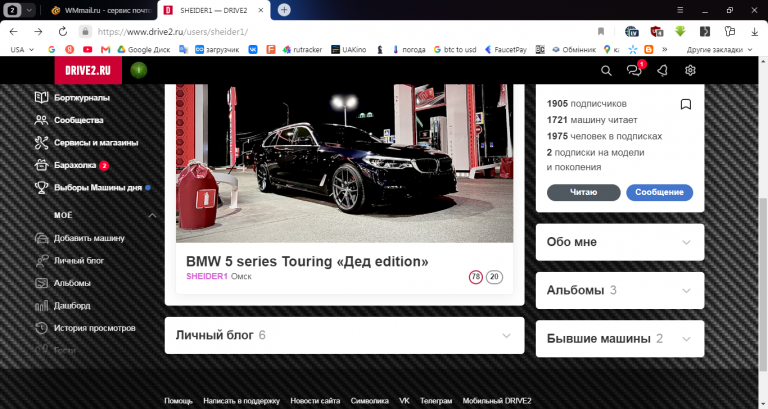This screenshot has width=768, height=409.
Task: Close the SHEIDER1 — DRIVE2 tab
Action: point(261,10)
